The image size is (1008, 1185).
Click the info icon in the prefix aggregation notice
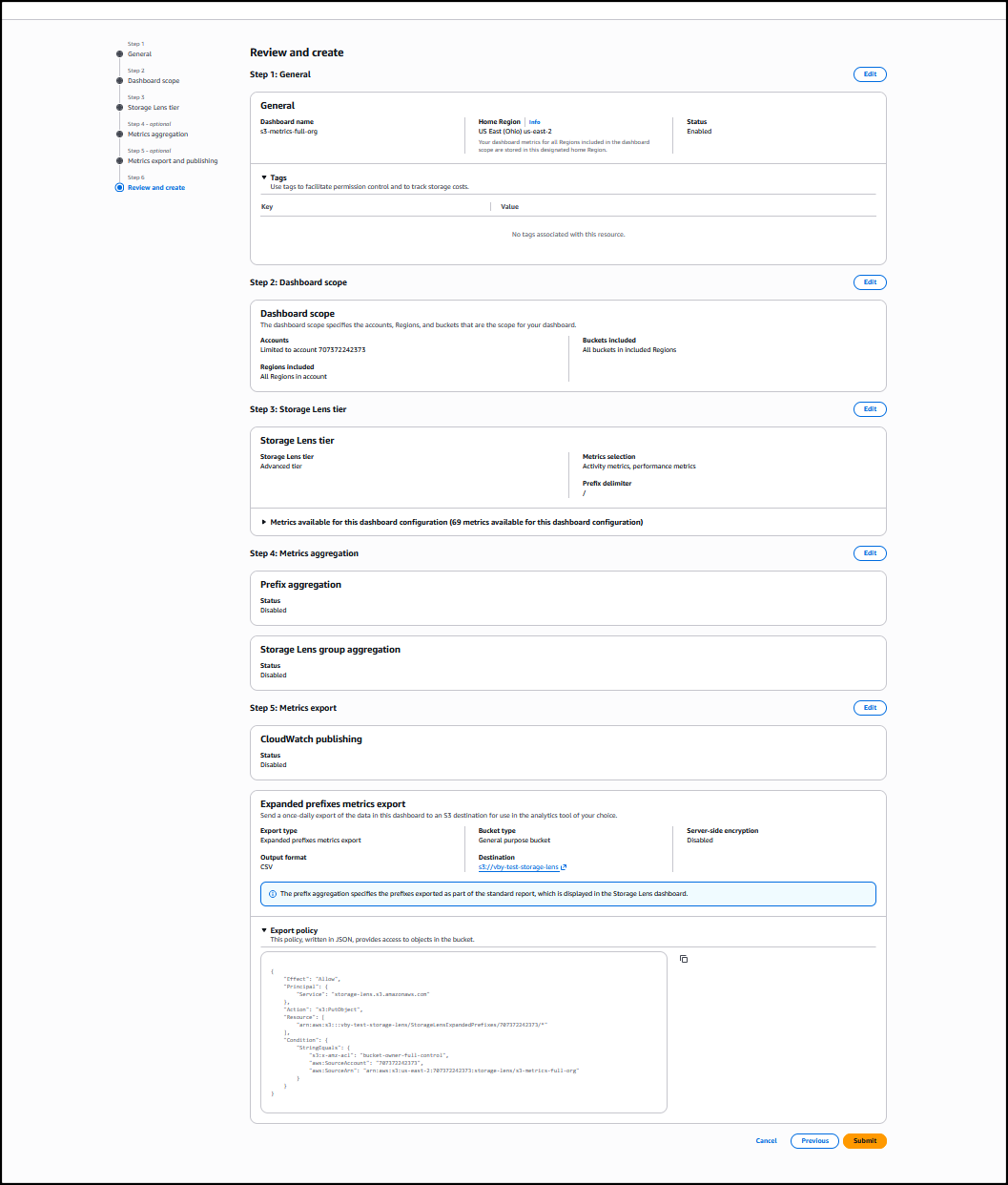[273, 894]
